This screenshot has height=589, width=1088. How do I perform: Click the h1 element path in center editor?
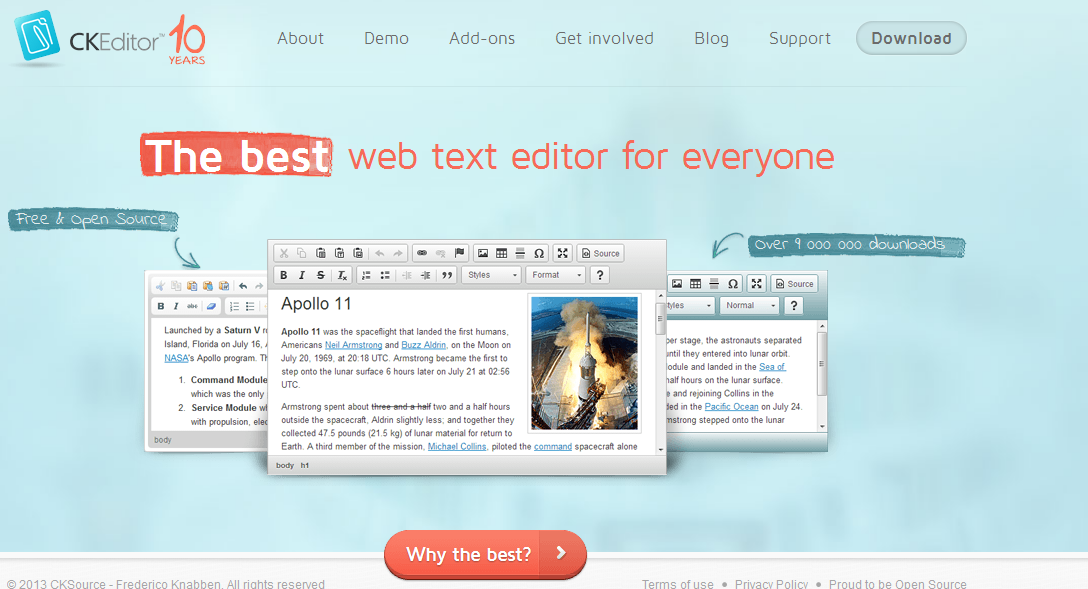[305, 466]
